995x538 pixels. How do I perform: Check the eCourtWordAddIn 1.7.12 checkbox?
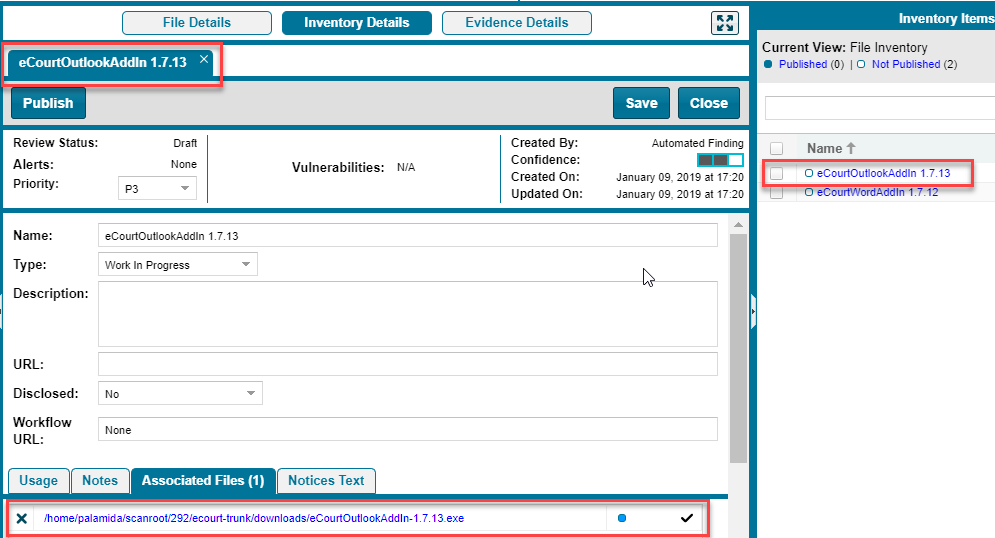point(777,192)
